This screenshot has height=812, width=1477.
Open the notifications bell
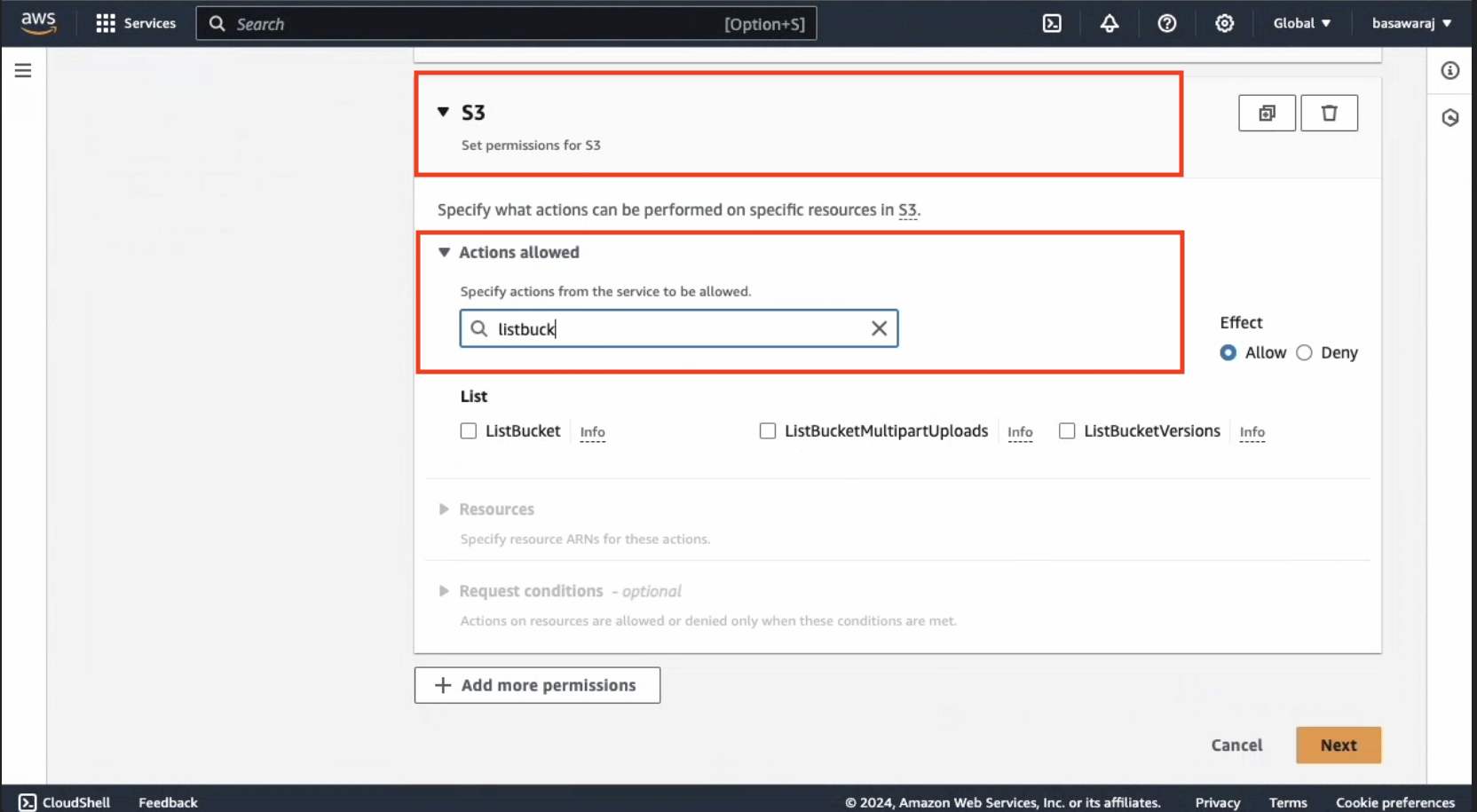click(1110, 23)
